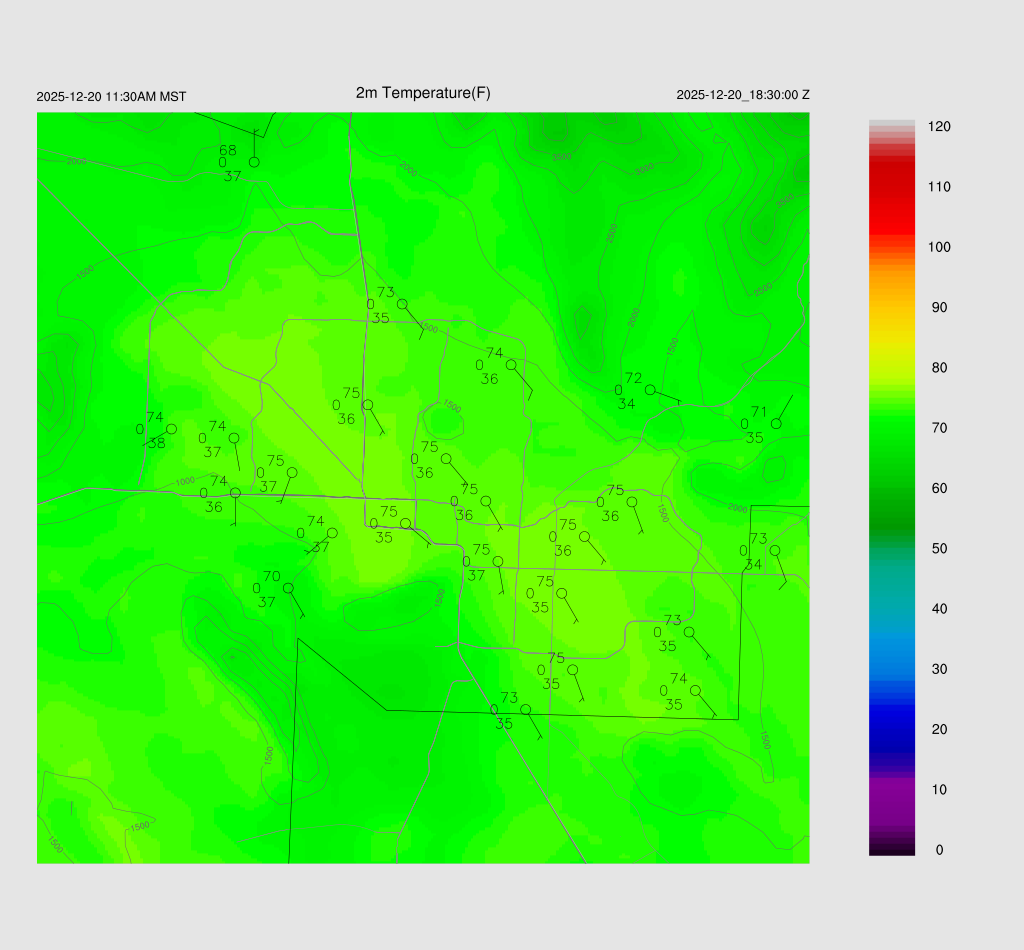The image size is (1024, 950).
Task: Click the yellow band at 90 on colorbar
Action: [892, 308]
